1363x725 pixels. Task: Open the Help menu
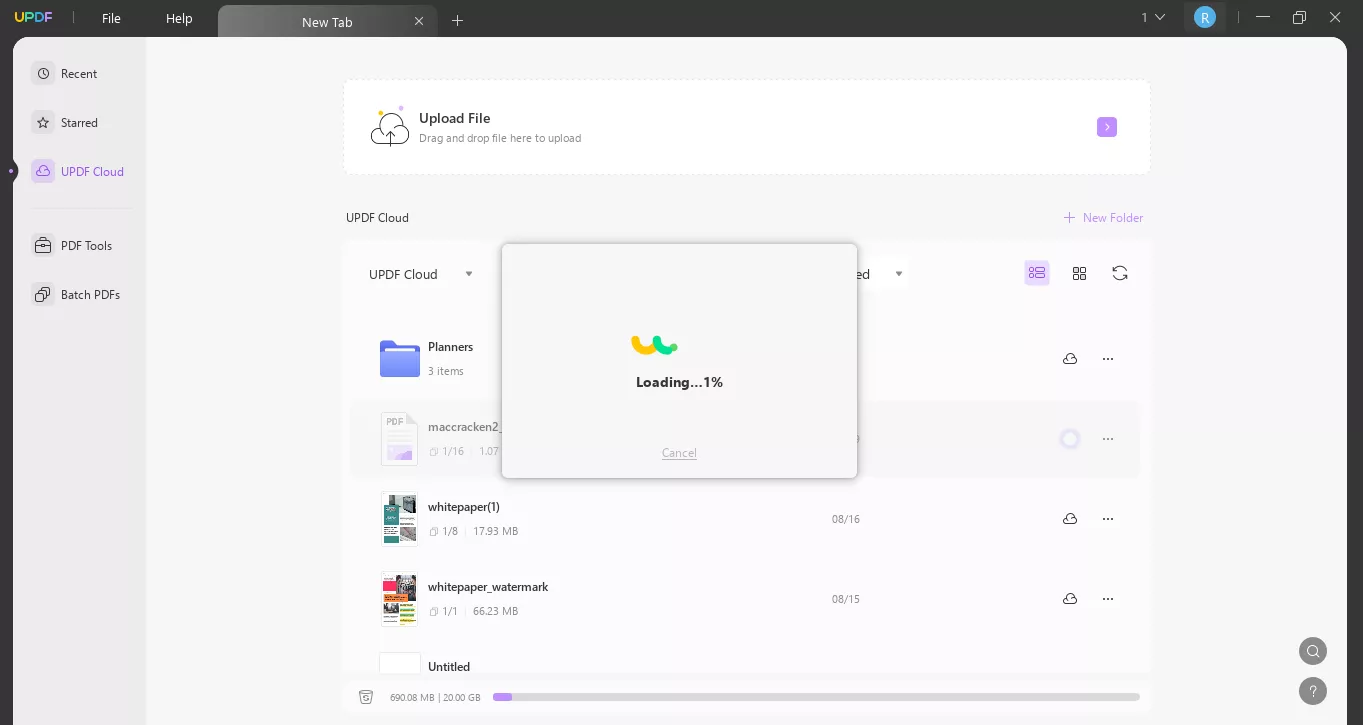tap(179, 18)
